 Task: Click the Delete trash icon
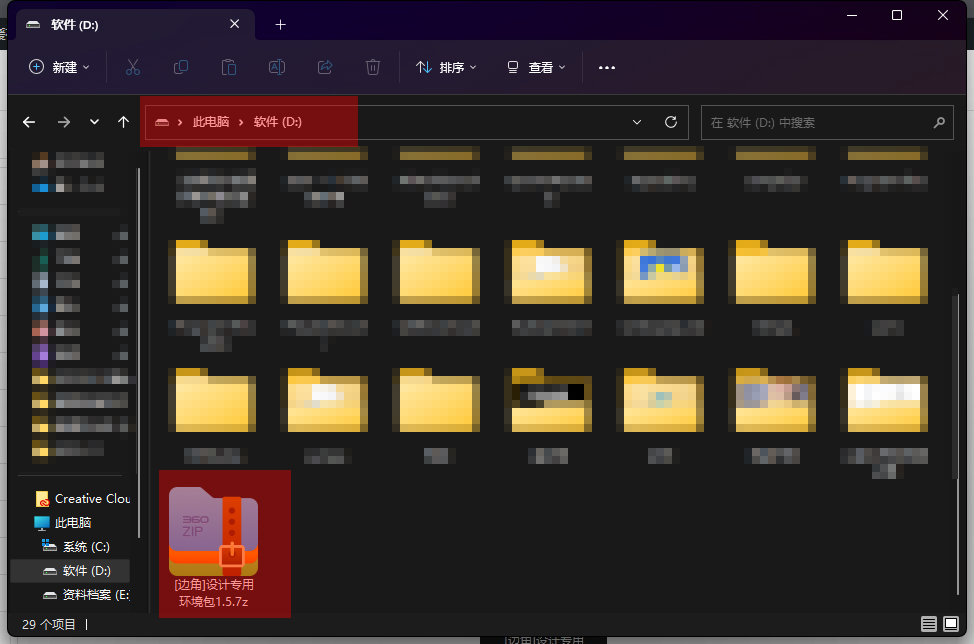click(373, 67)
